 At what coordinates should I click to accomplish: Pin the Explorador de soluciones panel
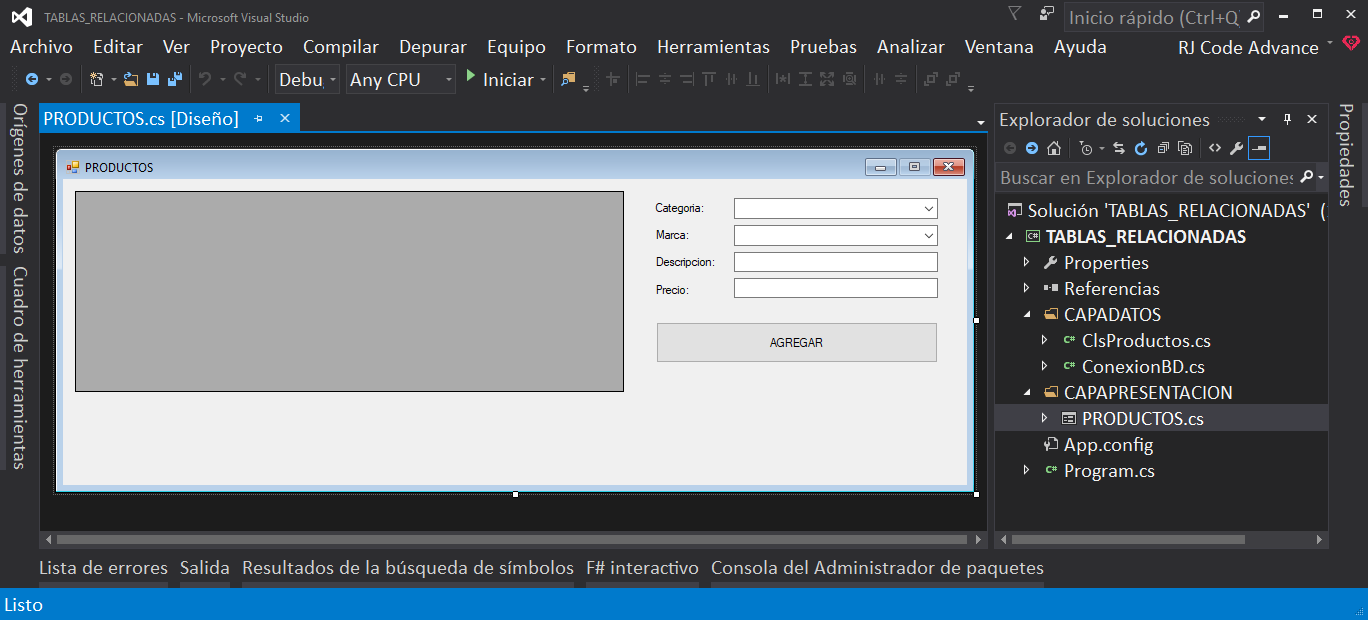[x=1288, y=119]
